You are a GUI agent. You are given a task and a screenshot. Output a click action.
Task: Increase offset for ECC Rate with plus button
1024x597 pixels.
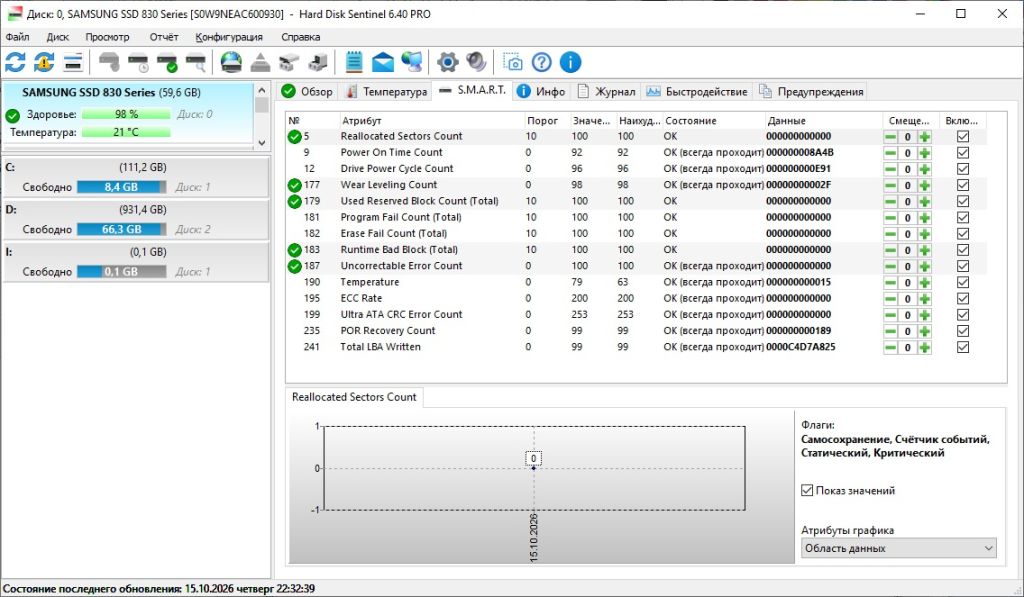[x=924, y=298]
